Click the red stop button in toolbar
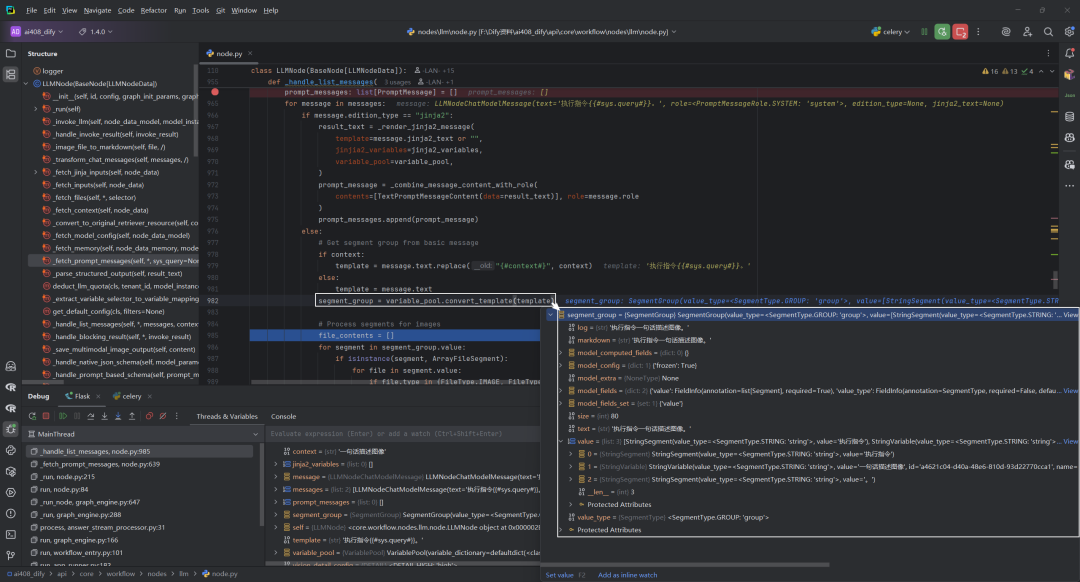Image resolution: width=1080 pixels, height=582 pixels. tap(960, 32)
